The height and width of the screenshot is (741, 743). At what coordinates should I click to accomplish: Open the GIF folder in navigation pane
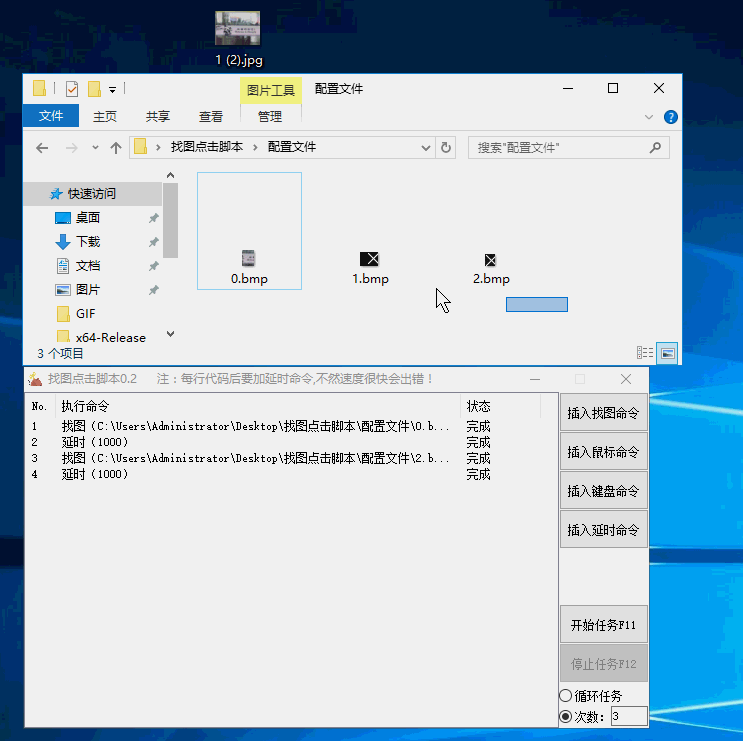click(85, 314)
